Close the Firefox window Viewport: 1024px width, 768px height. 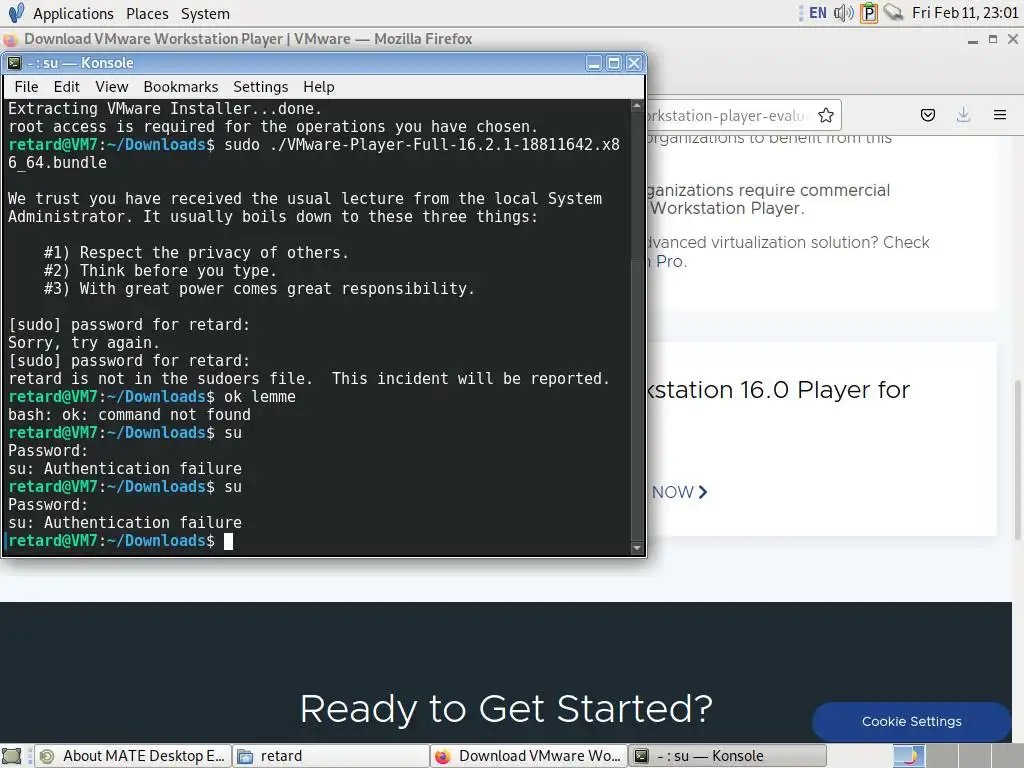click(x=1013, y=40)
